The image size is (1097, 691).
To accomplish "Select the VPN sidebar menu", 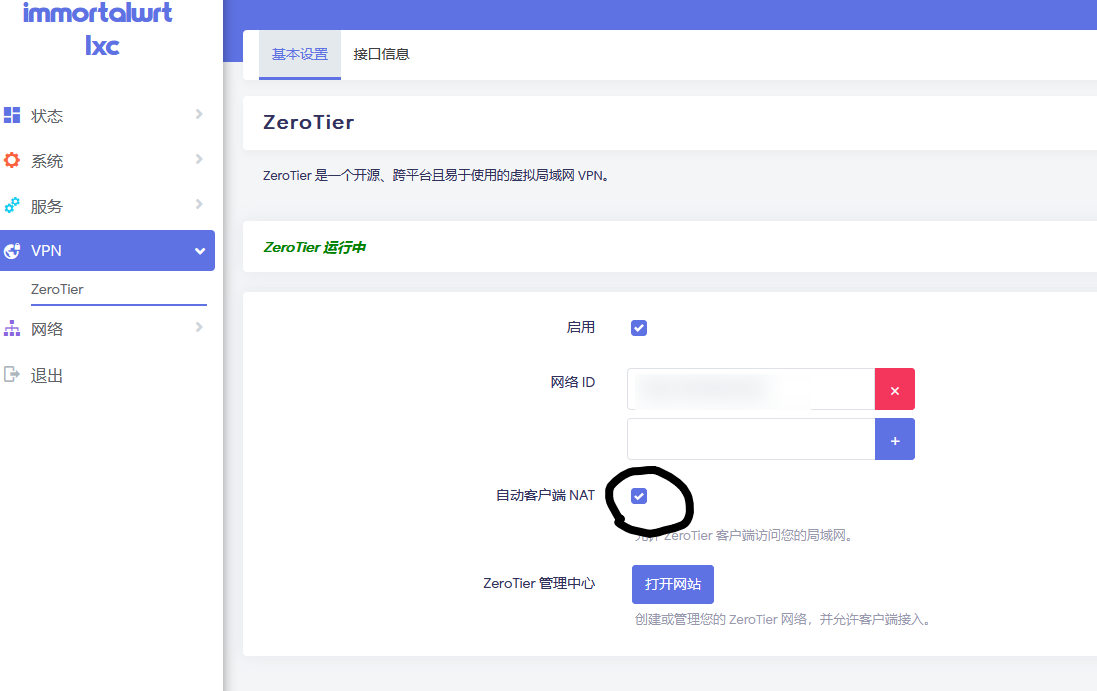I will (x=107, y=250).
